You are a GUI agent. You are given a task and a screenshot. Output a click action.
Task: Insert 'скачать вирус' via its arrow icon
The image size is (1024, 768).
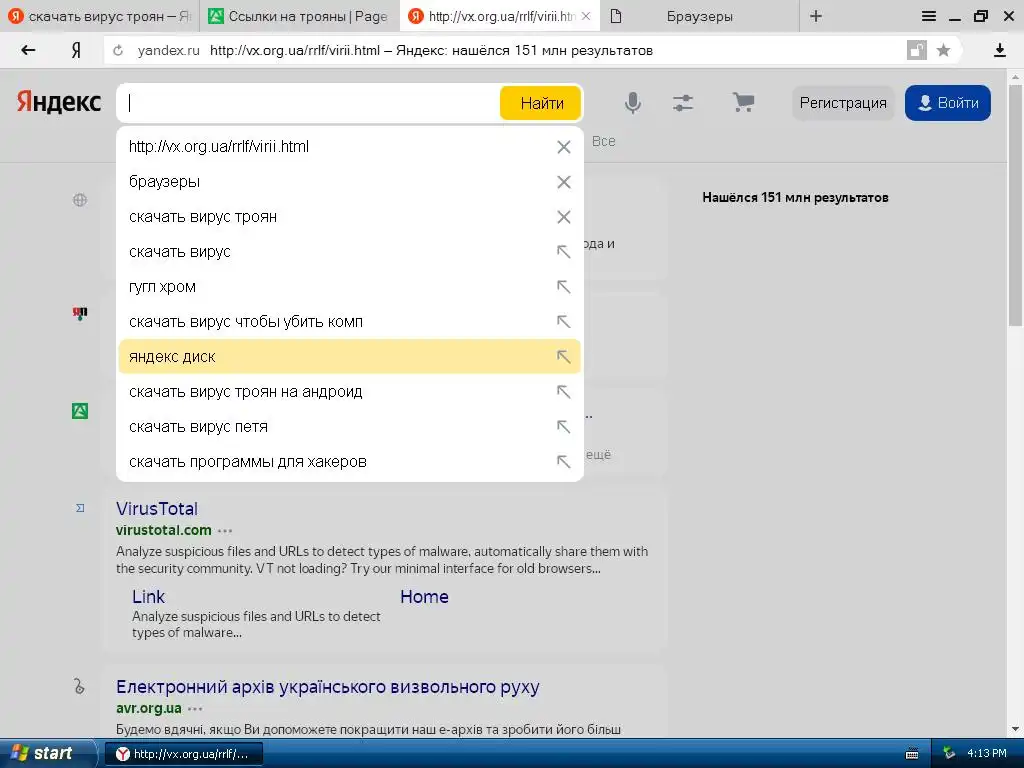564,252
